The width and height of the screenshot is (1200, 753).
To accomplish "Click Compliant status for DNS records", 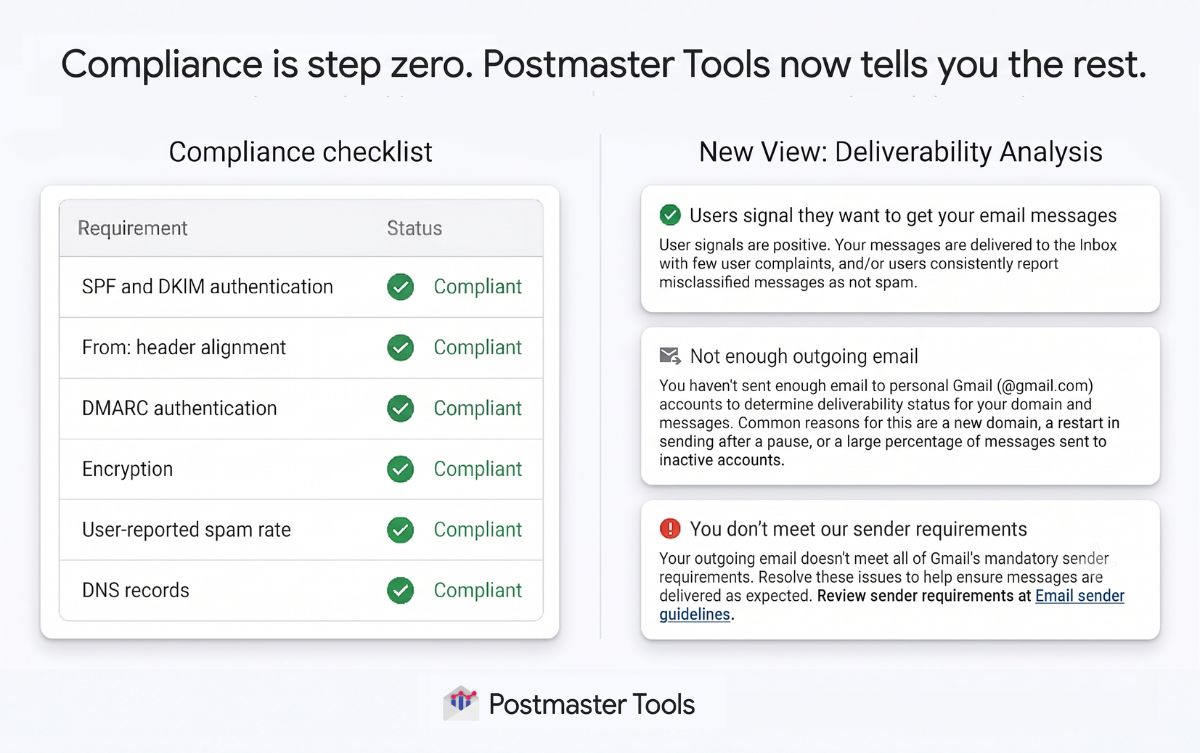I will click(478, 590).
